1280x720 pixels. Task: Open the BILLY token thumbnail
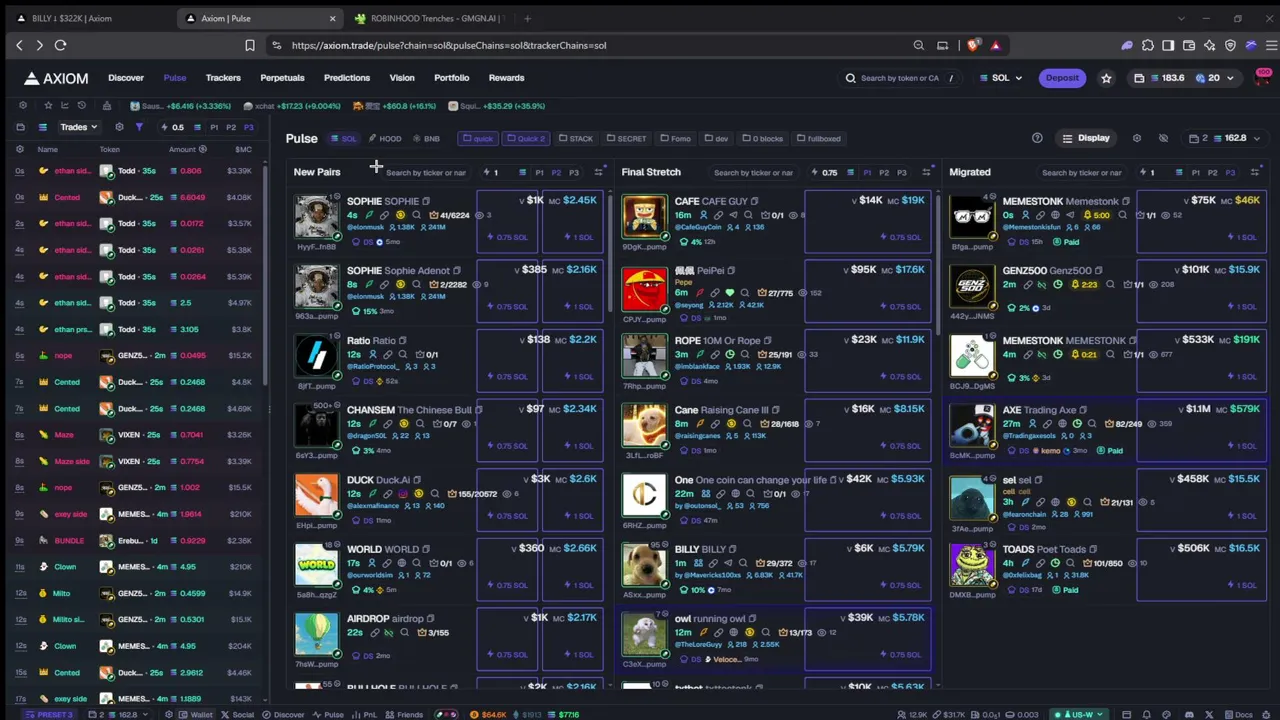point(644,565)
